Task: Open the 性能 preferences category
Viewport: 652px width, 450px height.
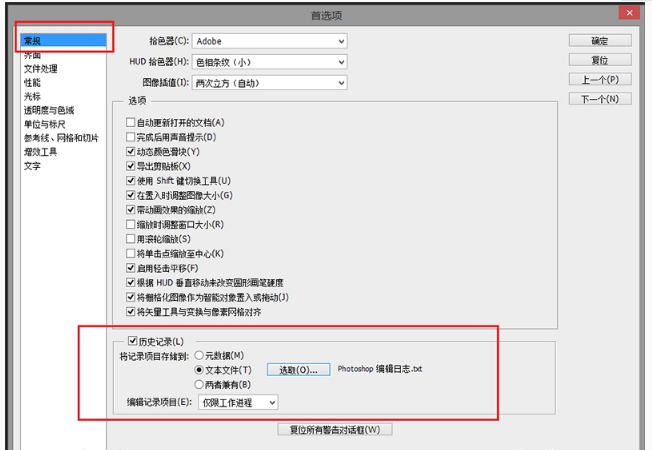Action: (x=33, y=83)
